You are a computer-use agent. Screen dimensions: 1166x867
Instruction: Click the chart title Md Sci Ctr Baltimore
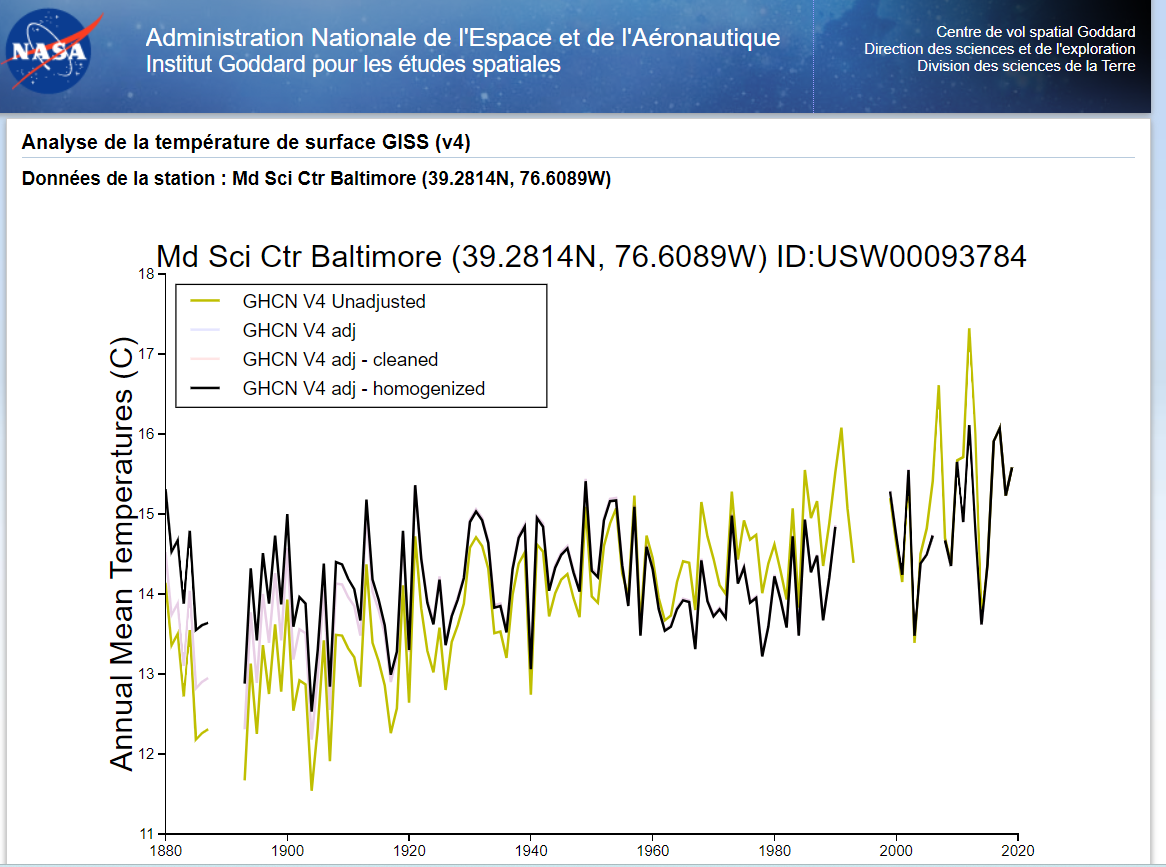(x=590, y=257)
